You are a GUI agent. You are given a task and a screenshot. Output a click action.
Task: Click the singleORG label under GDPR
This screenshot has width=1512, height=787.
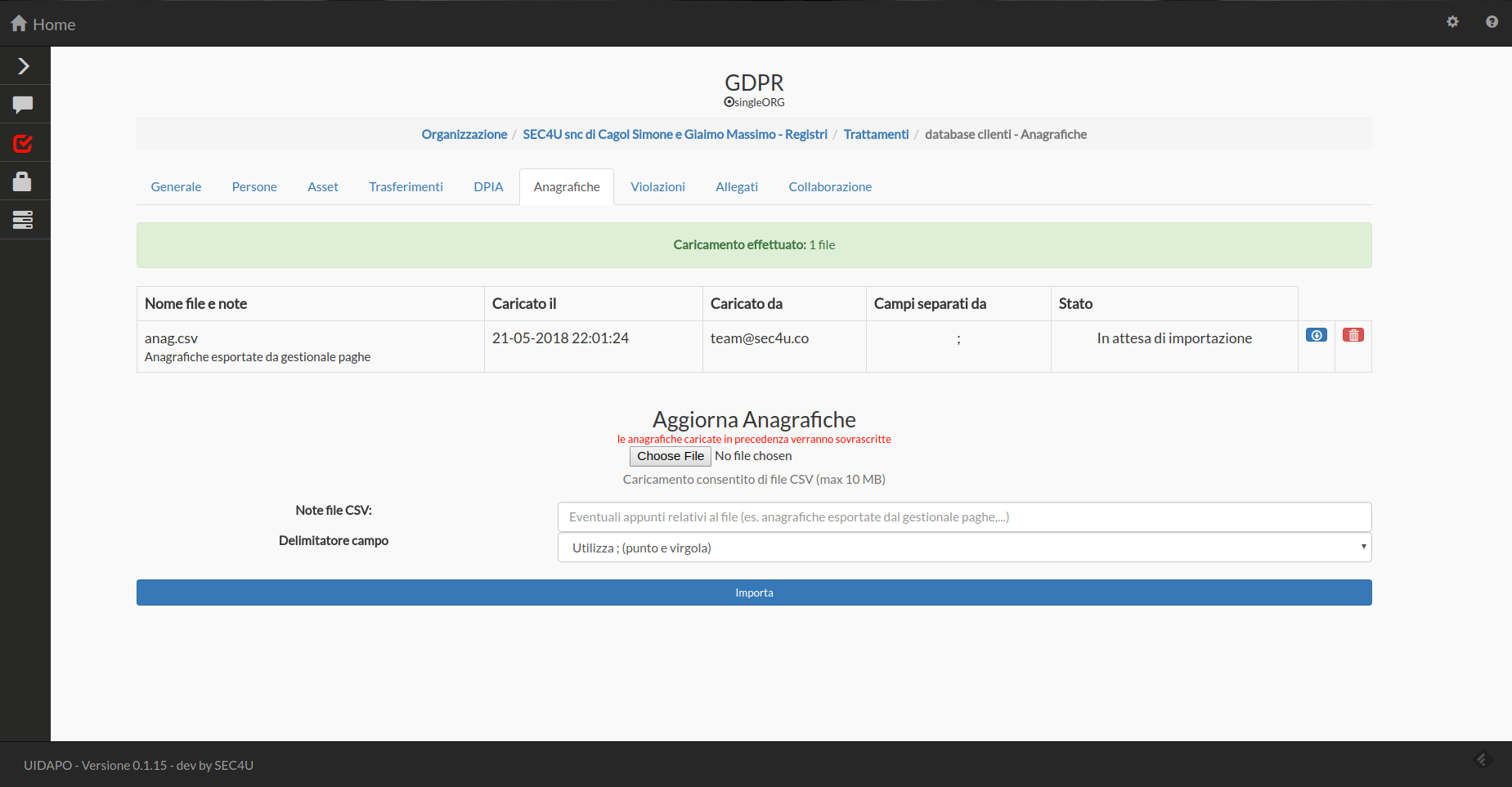754,102
